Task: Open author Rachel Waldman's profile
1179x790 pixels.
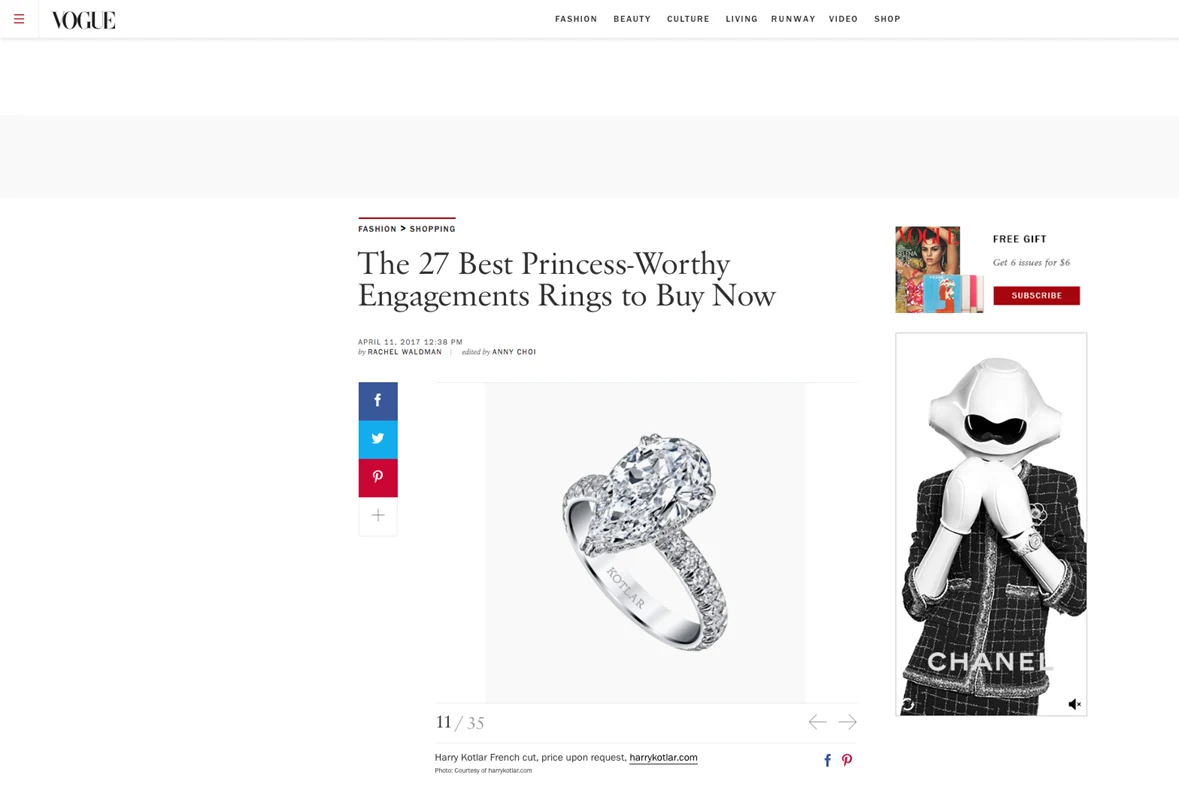Action: tap(404, 352)
